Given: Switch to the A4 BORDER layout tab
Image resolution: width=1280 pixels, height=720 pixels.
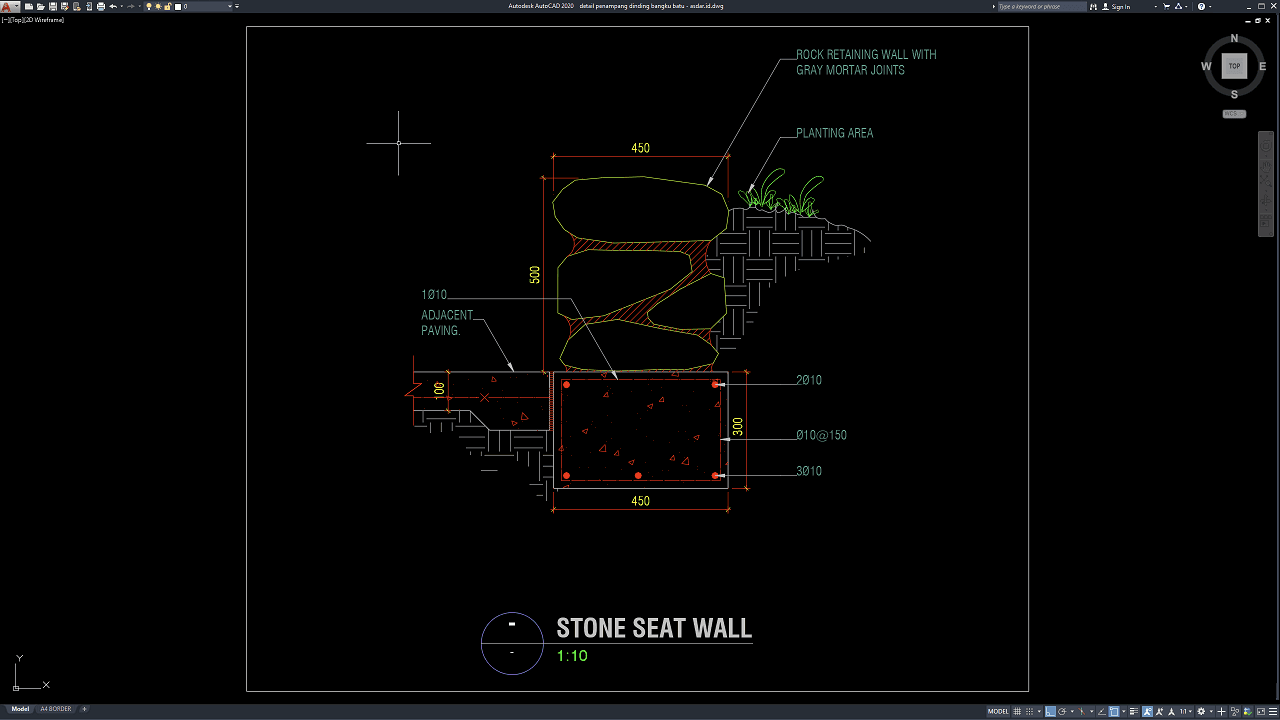Looking at the screenshot, I should 55,709.
